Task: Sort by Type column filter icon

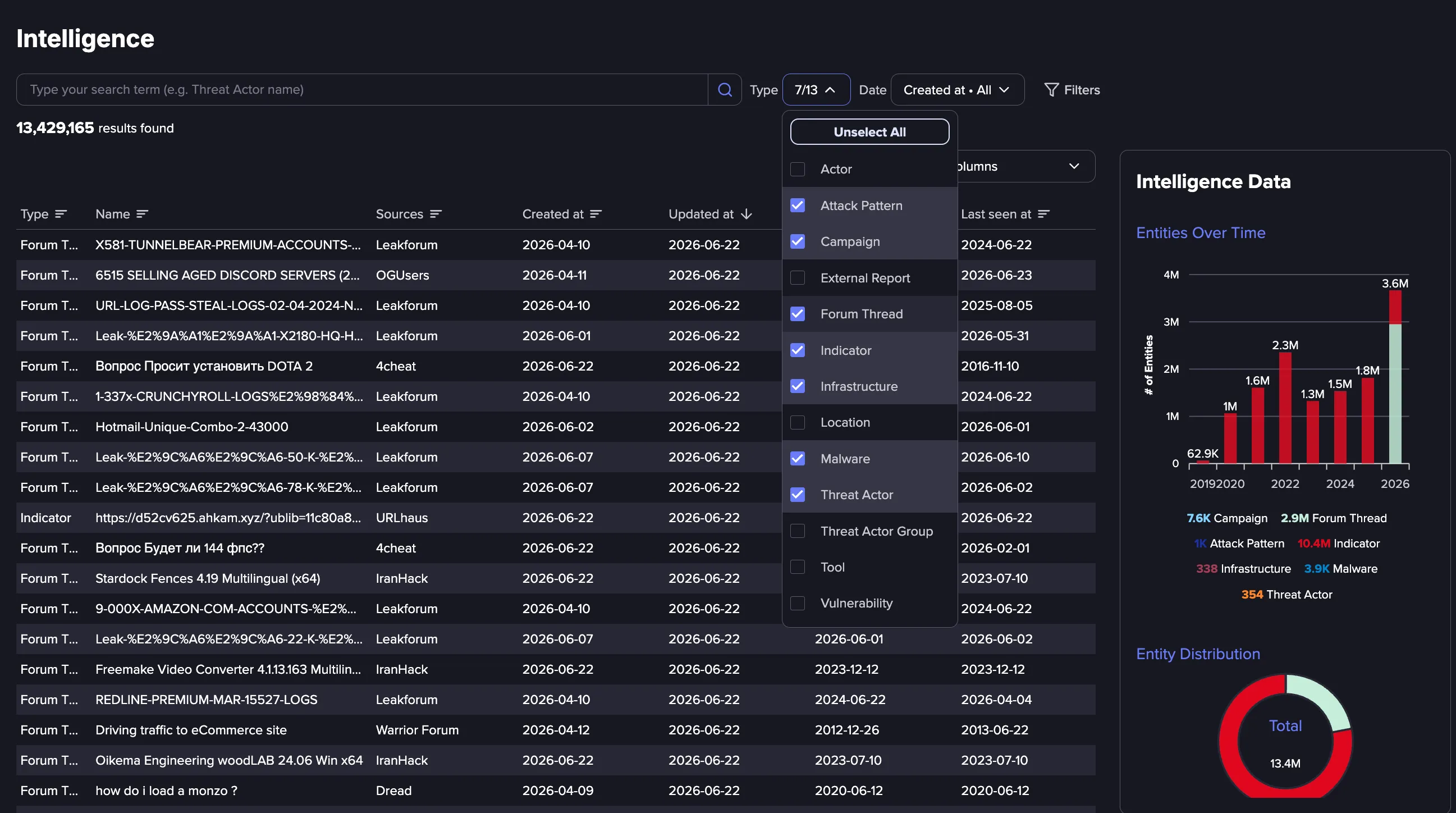Action: [x=61, y=214]
